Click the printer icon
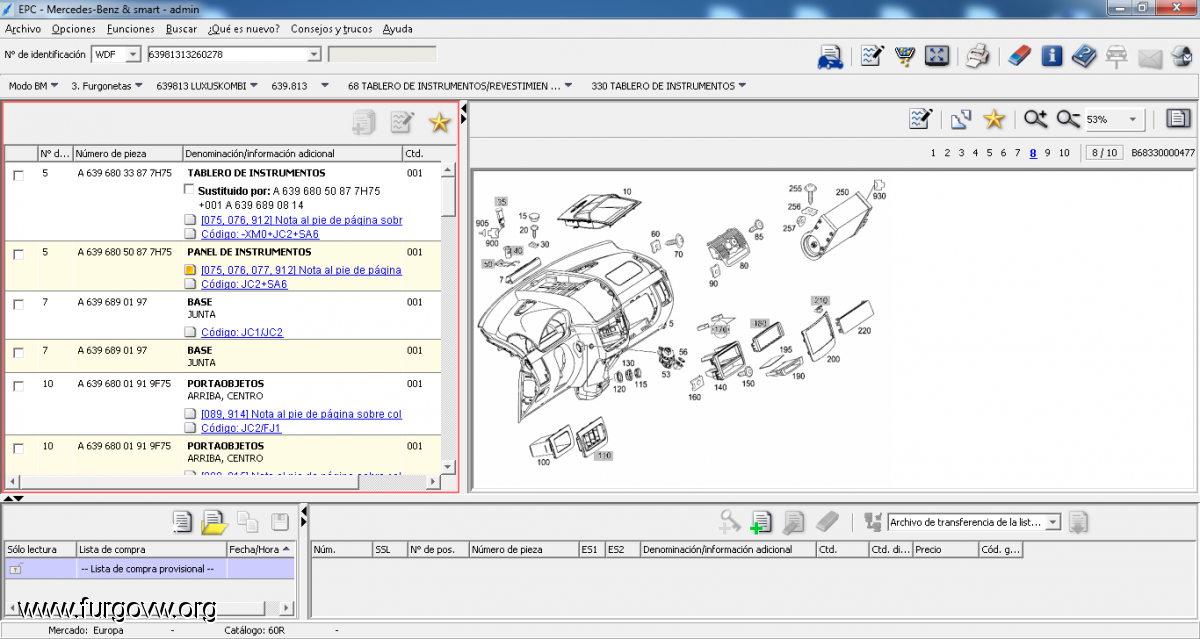 tap(979, 56)
